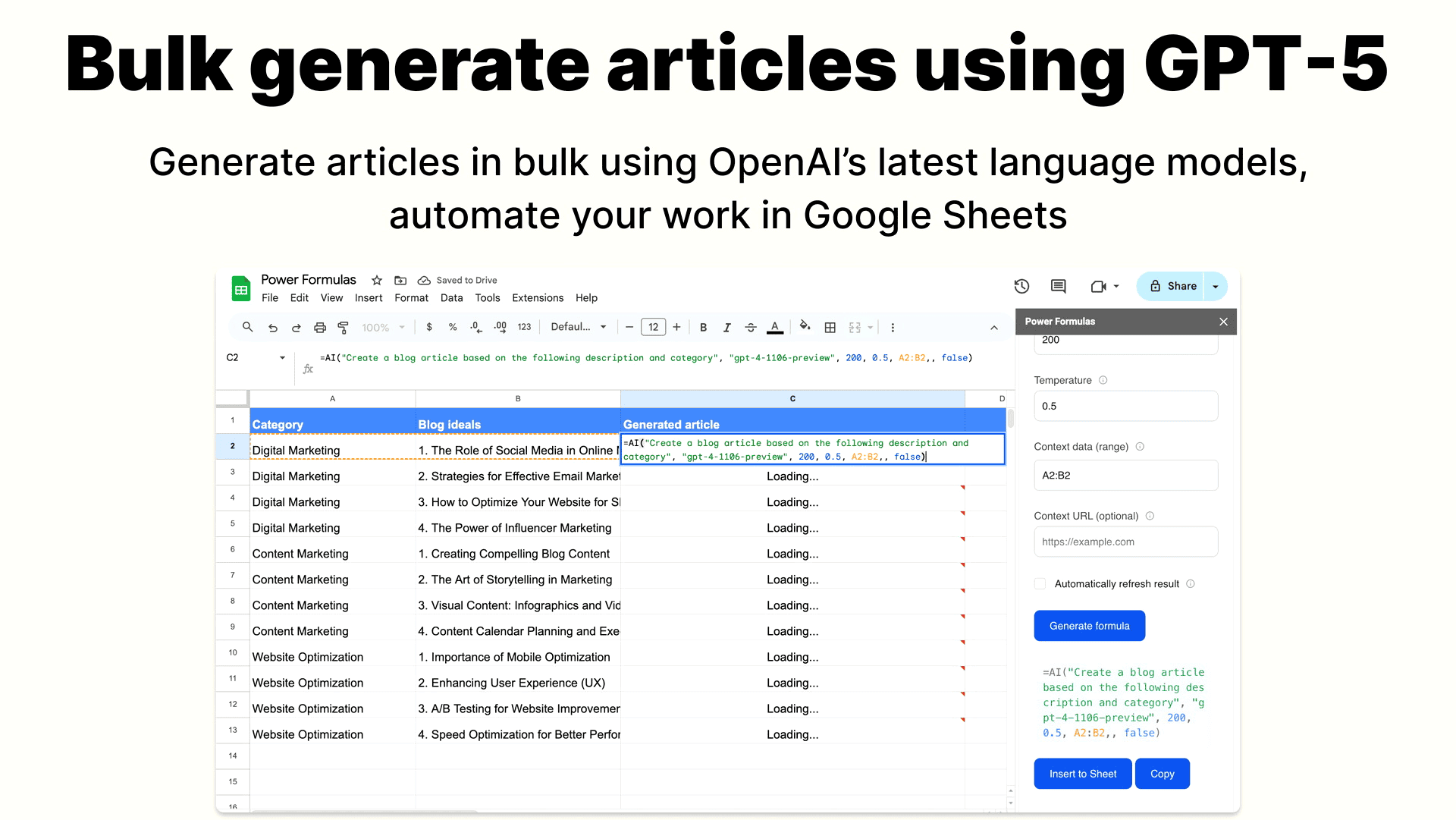Screen dimensions: 1456x820
Task: Decrease font size with minus button
Action: 629,327
